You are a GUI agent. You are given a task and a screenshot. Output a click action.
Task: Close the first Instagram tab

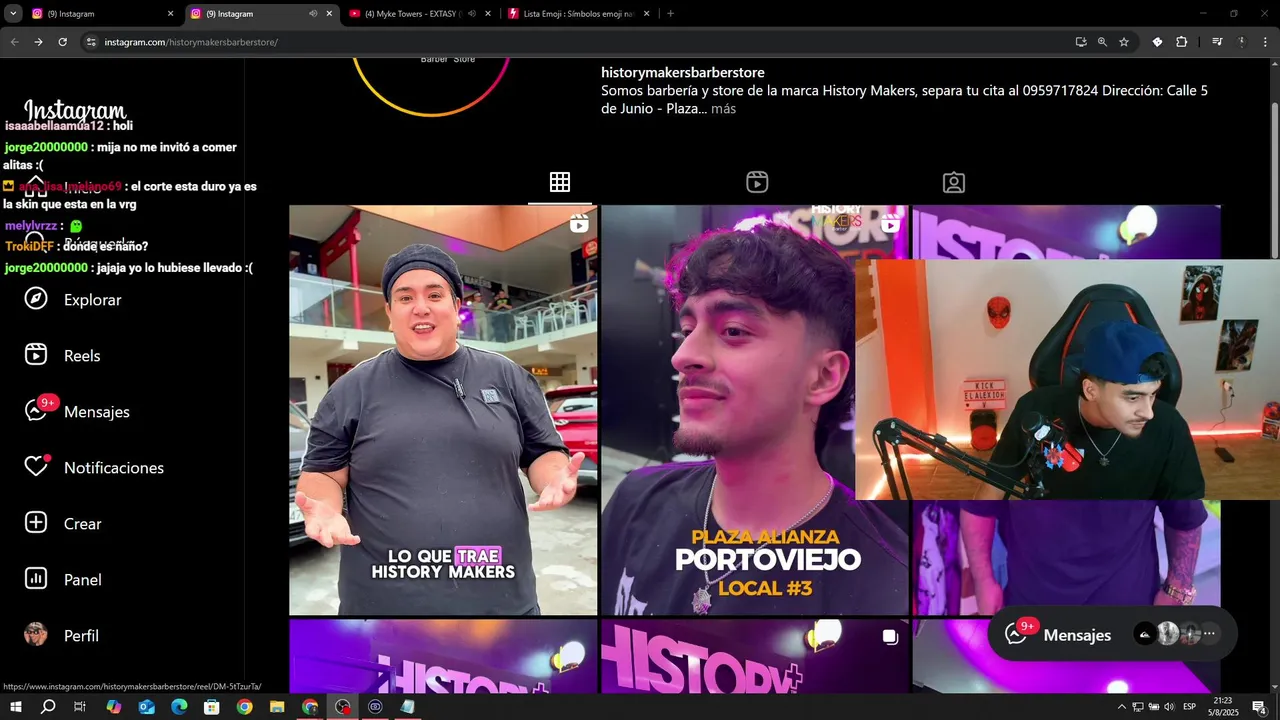point(170,14)
